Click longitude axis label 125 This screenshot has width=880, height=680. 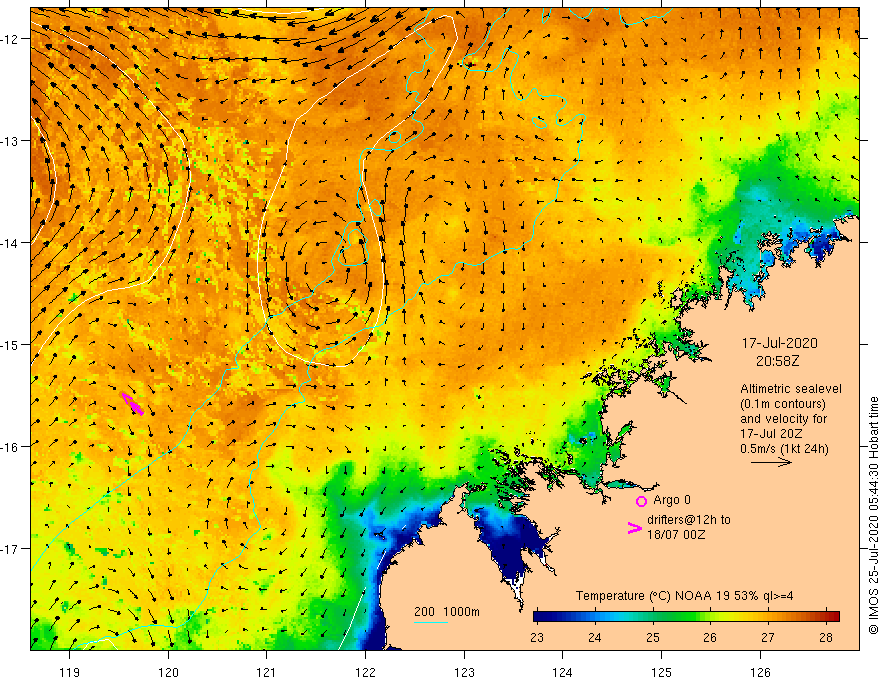(x=662, y=672)
